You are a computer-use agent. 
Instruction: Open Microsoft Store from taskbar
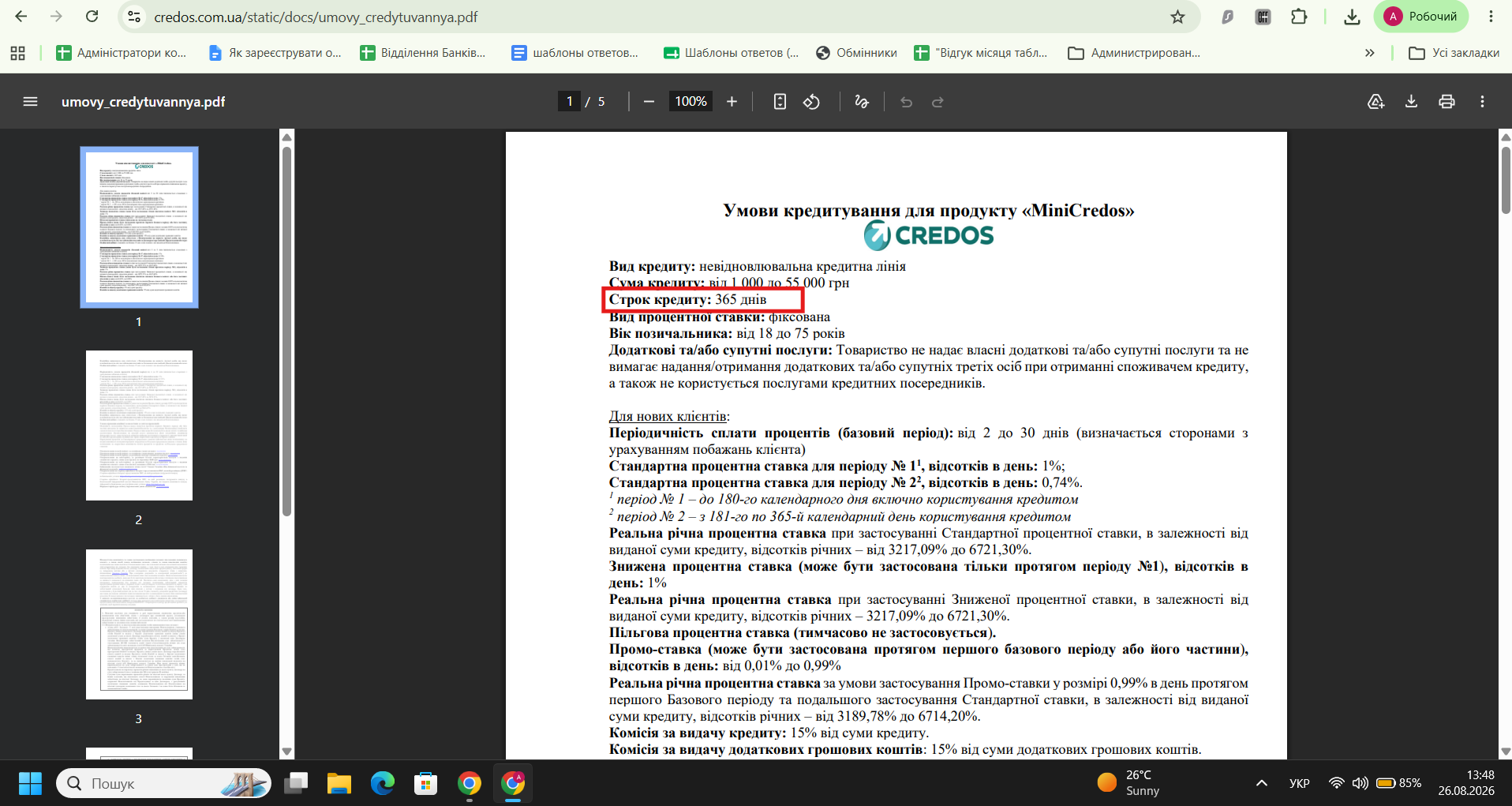(x=426, y=783)
